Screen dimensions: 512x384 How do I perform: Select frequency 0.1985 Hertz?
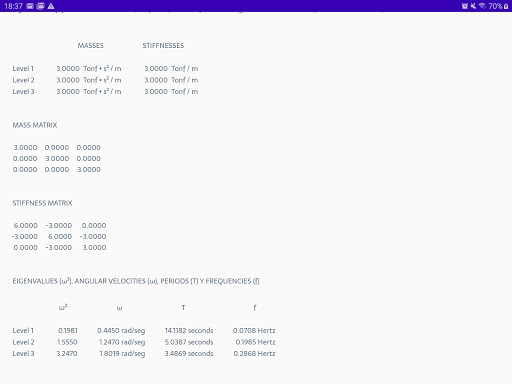255,342
